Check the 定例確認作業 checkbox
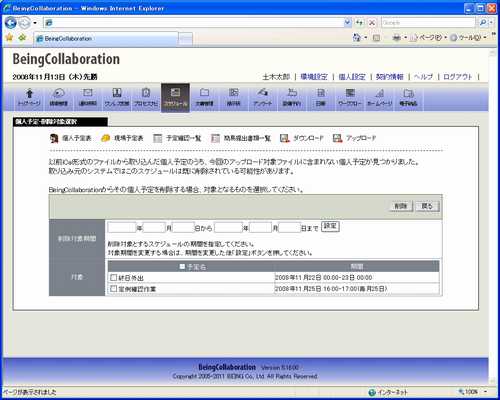Screen dimensions: 500x400 pos(113,288)
